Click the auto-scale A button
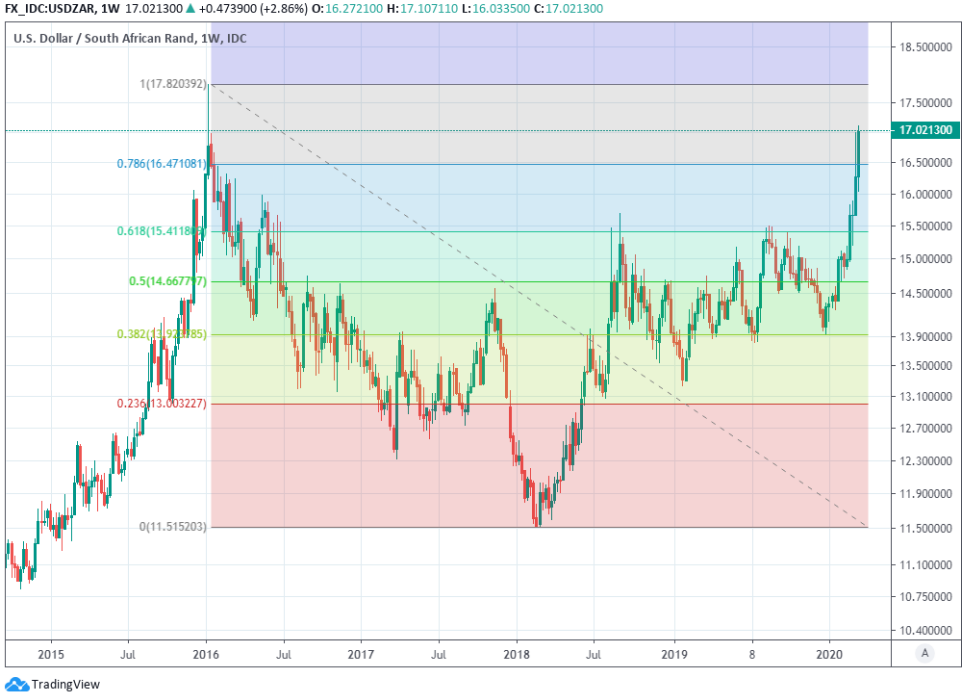 (x=925, y=653)
